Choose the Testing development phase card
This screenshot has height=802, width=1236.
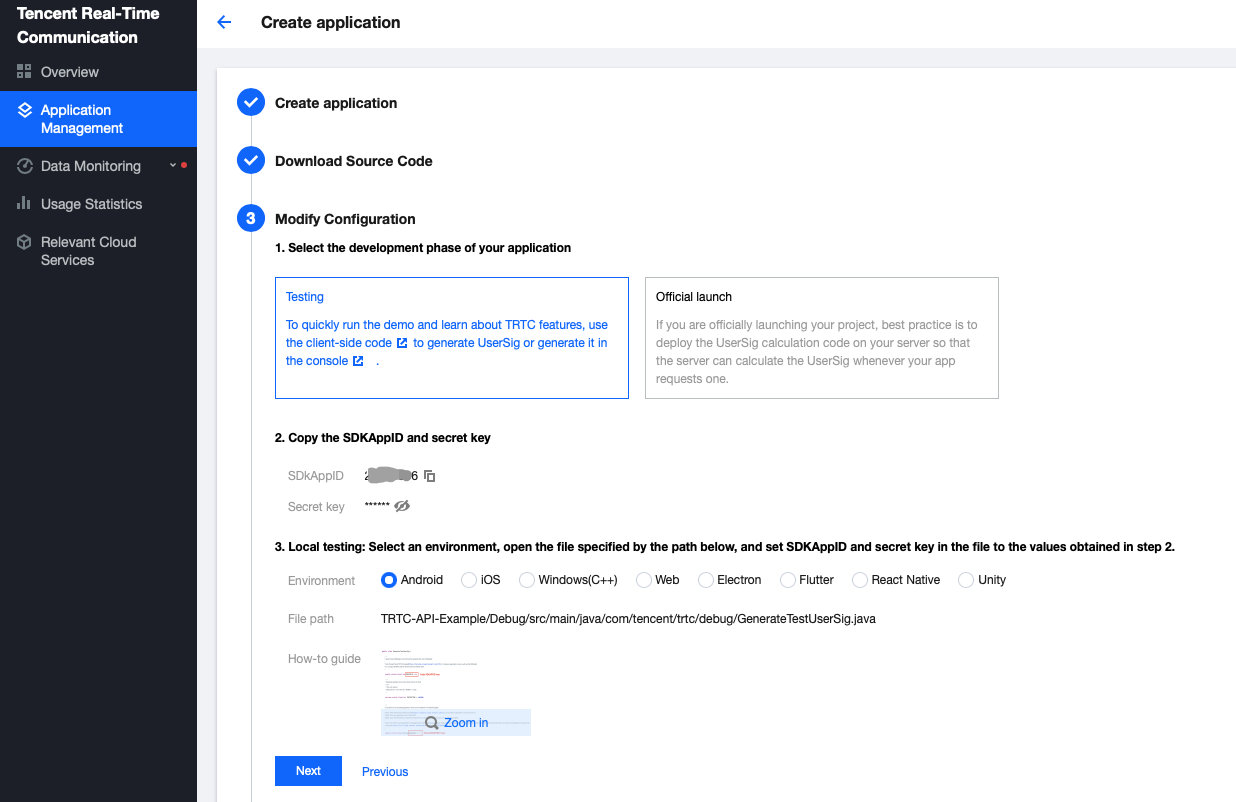452,338
